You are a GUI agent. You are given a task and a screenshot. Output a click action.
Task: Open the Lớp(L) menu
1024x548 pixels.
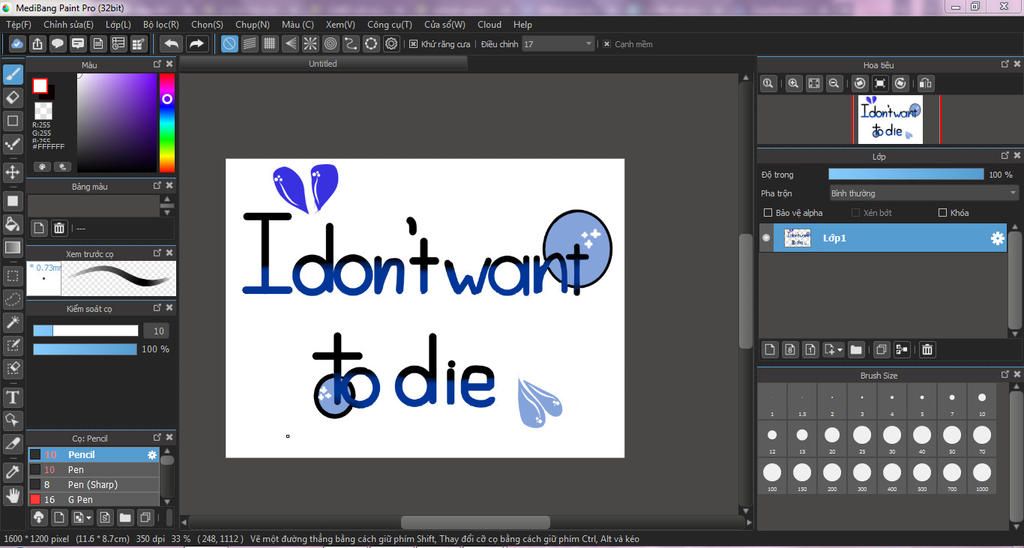click(118, 25)
